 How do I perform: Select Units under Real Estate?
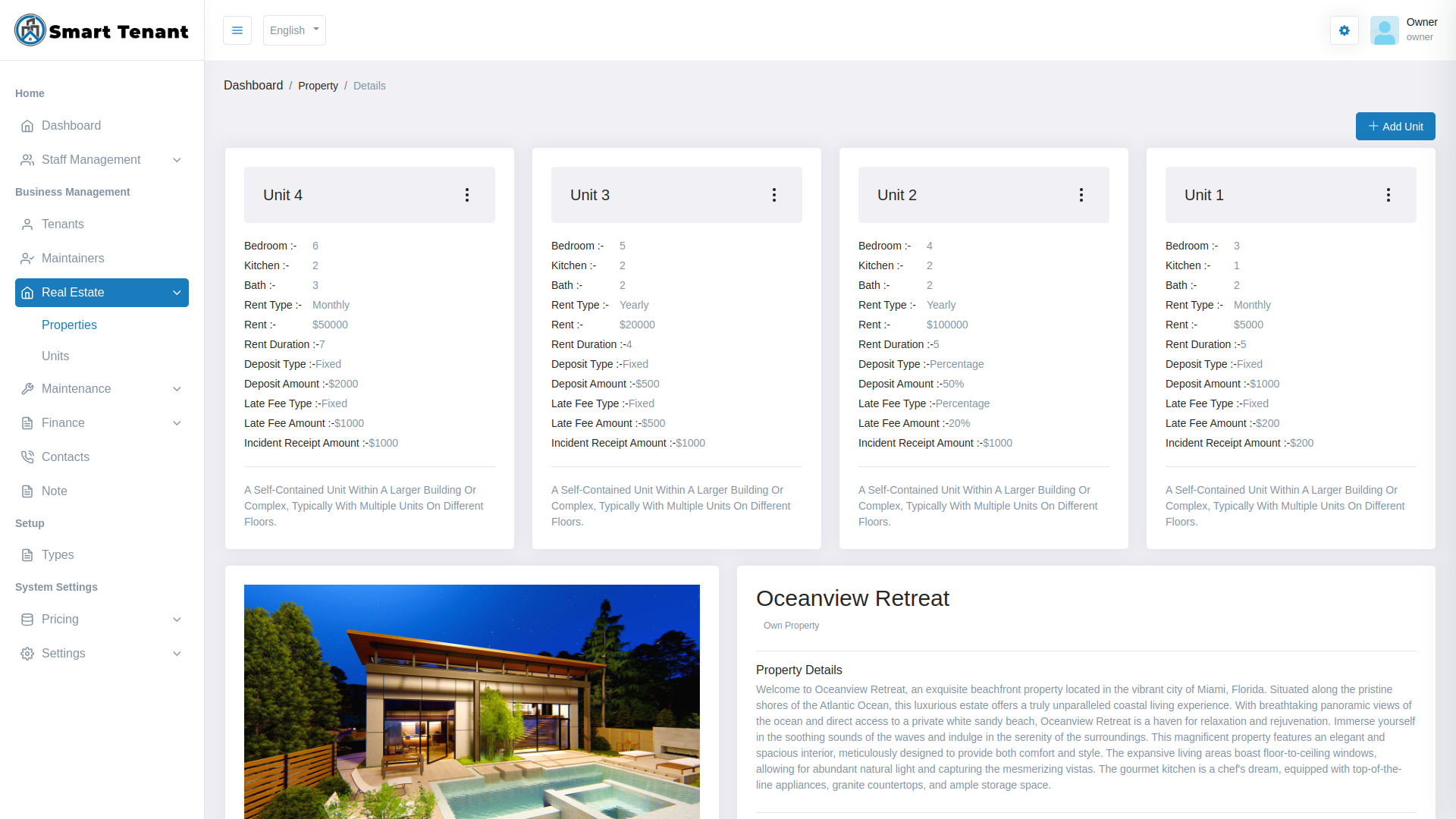(x=55, y=356)
